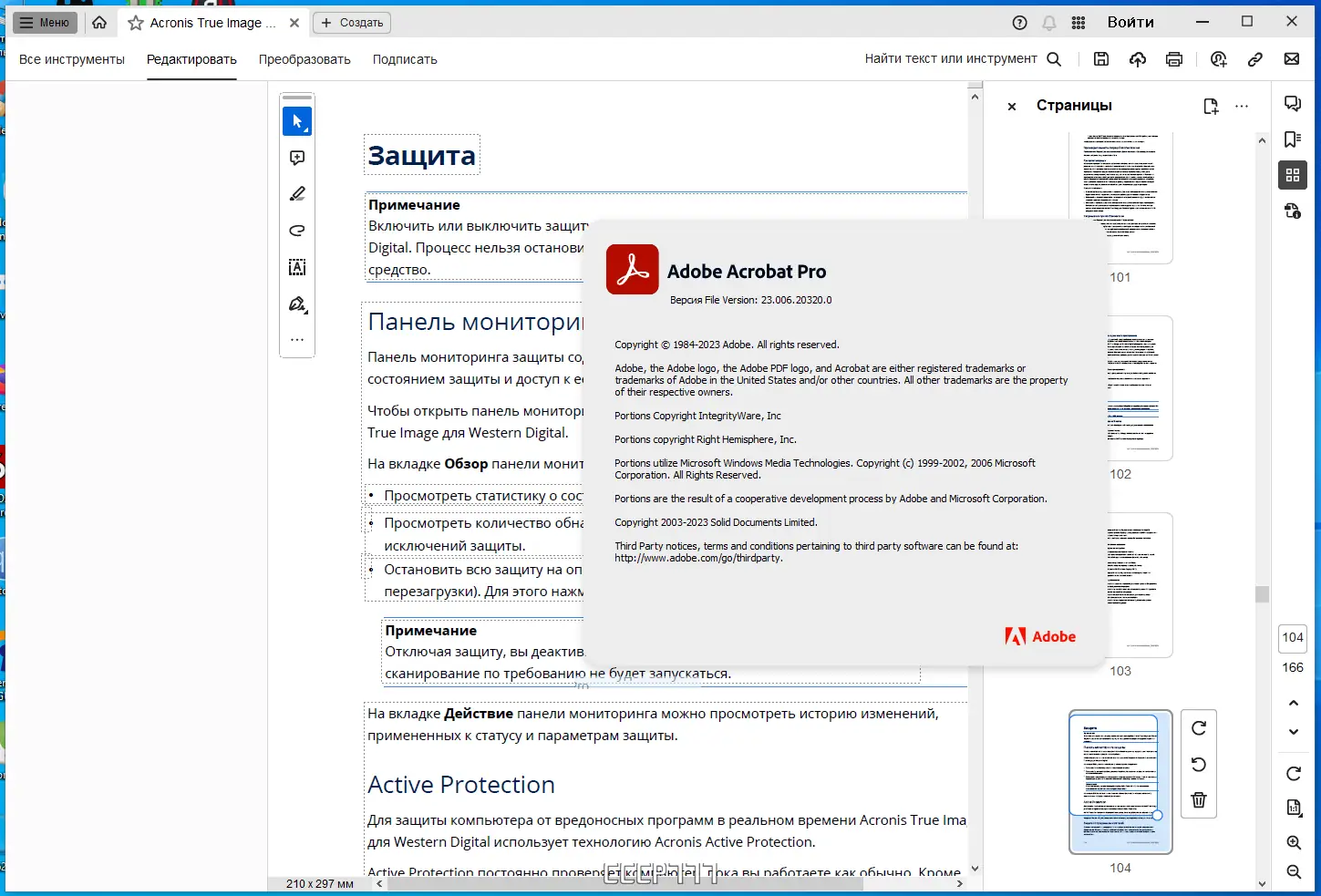Save the file with the diskette icon
Screen dimensions: 1321x896
pyautogui.click(x=1101, y=59)
